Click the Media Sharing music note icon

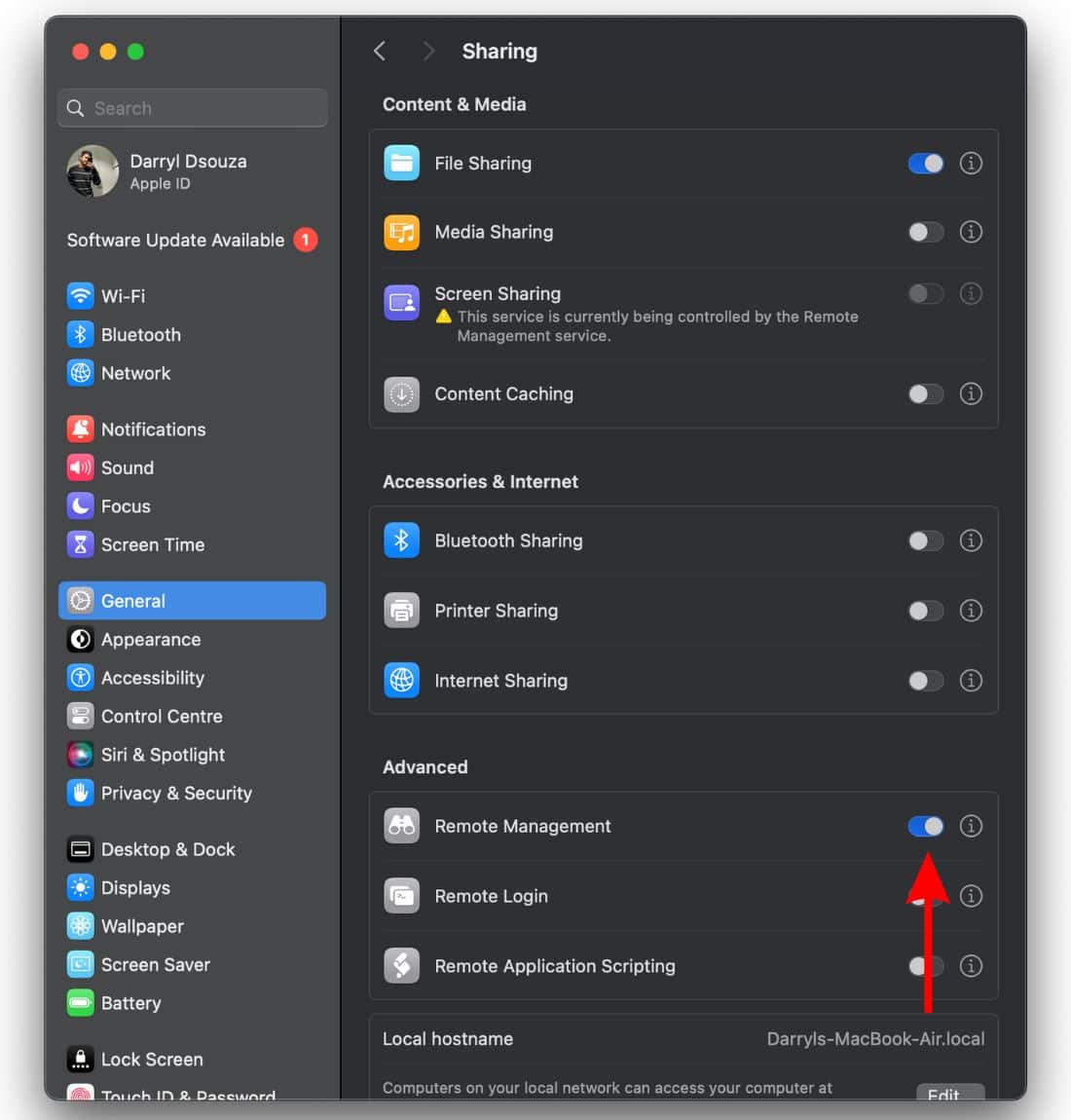[x=401, y=232]
